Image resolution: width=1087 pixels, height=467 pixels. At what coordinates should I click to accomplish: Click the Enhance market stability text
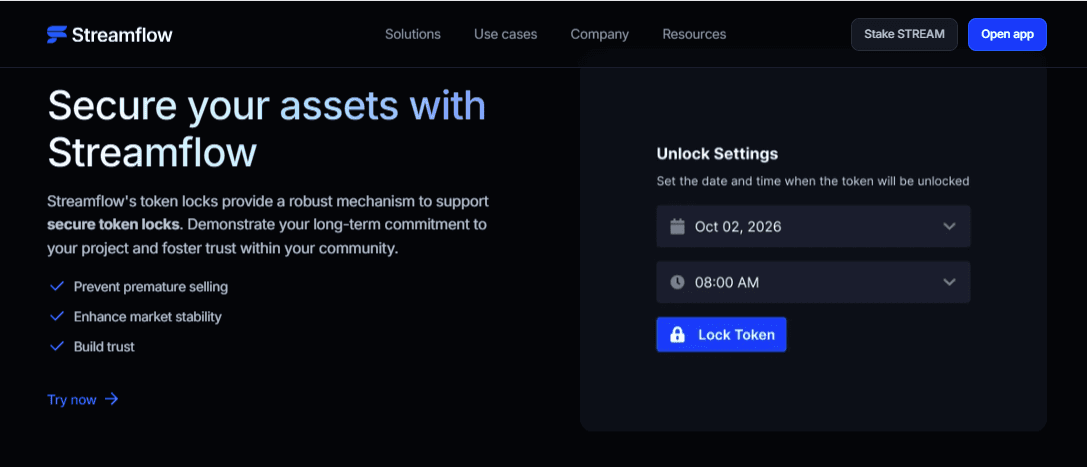(x=148, y=317)
